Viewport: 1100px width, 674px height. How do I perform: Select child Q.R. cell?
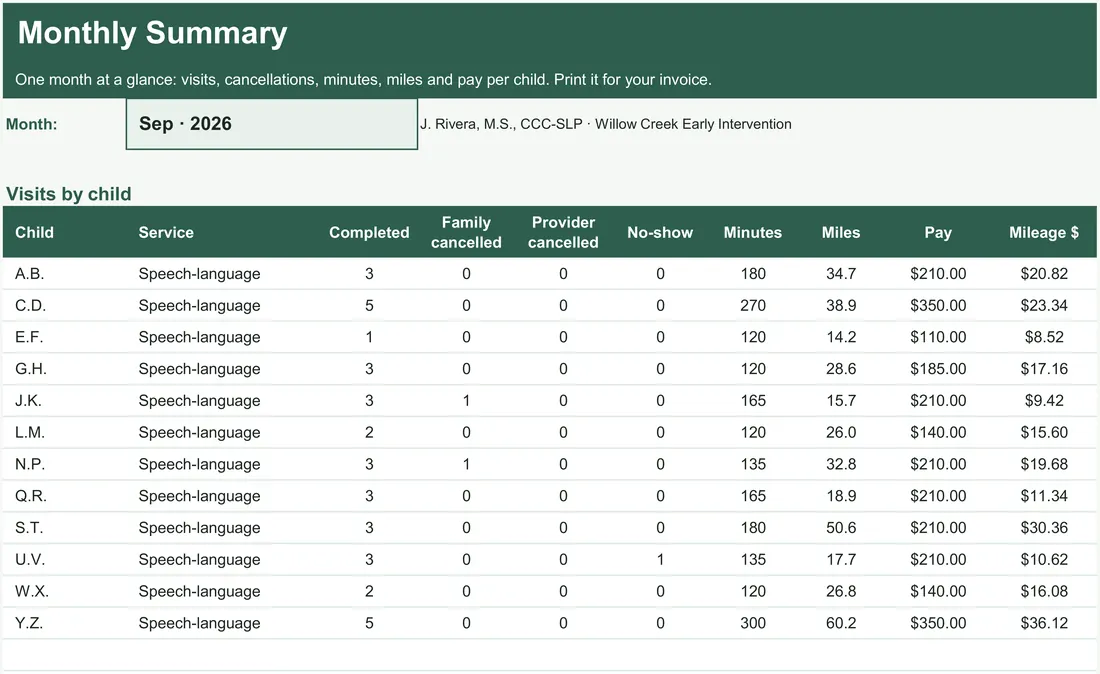click(31, 496)
